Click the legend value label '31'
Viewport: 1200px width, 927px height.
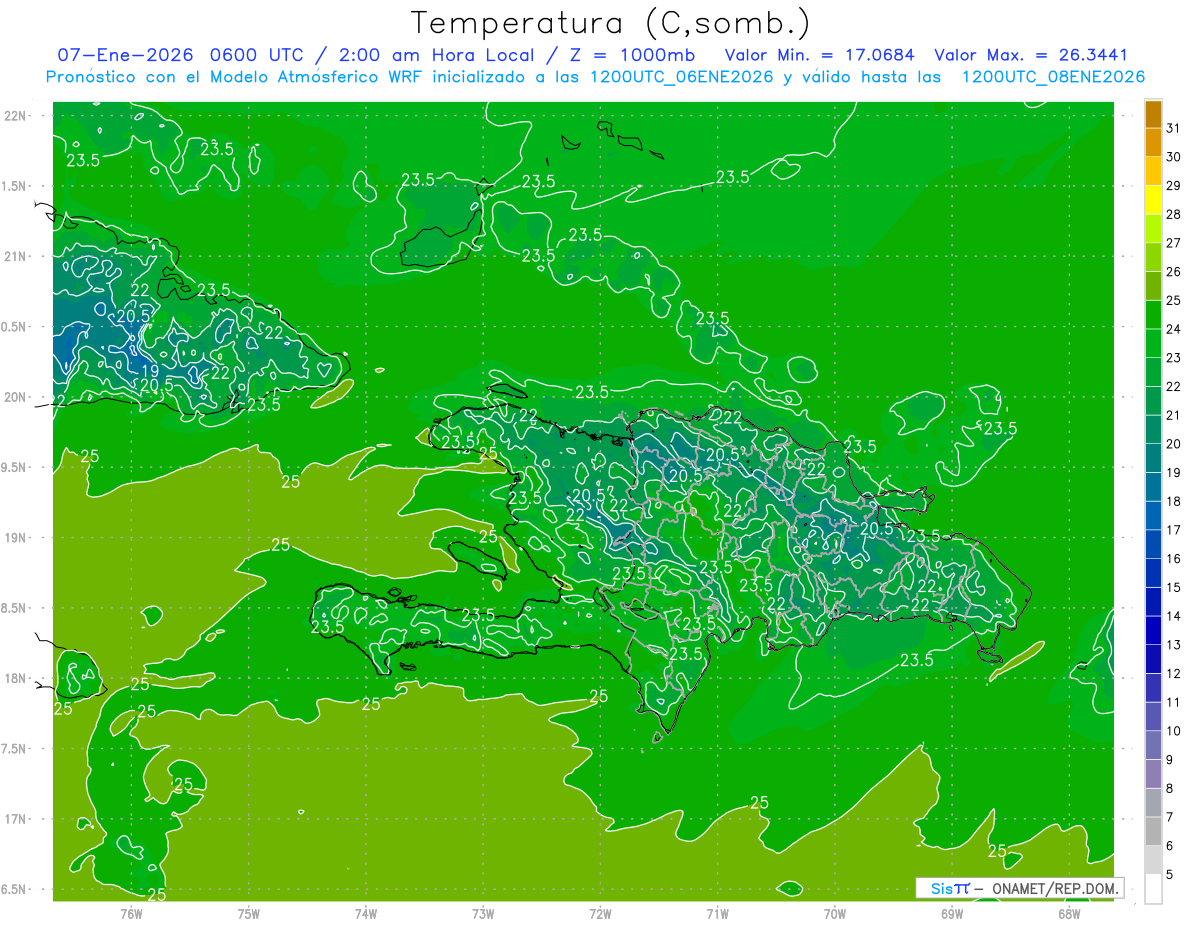[x=1174, y=128]
